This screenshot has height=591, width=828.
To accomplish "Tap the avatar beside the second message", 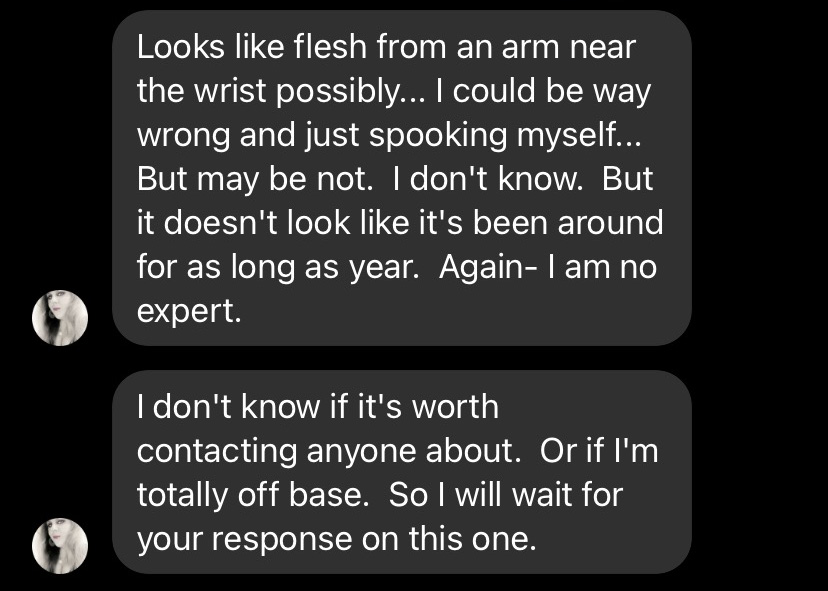I will (x=61, y=545).
